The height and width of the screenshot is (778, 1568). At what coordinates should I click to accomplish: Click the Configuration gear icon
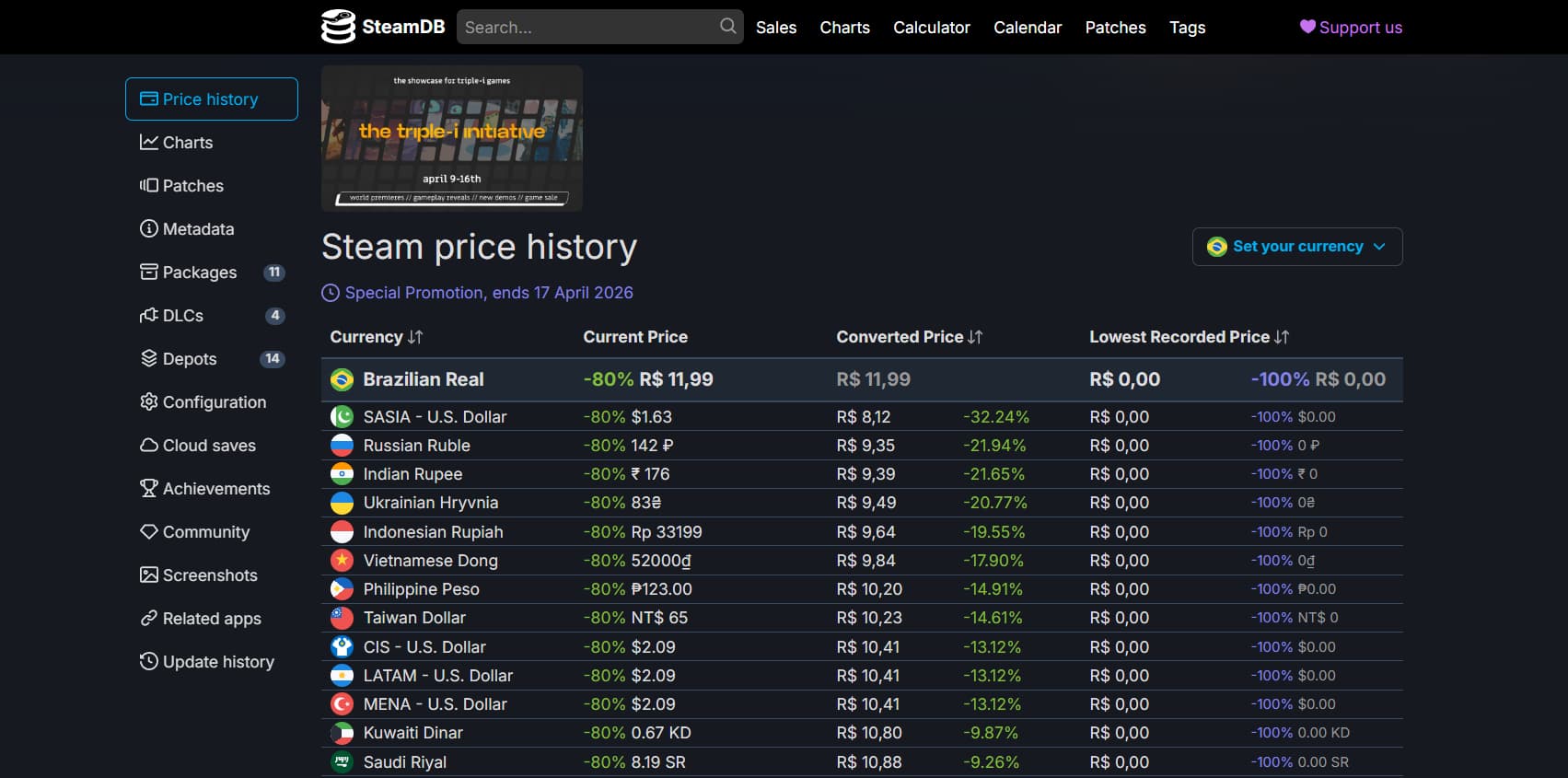pyautogui.click(x=148, y=401)
